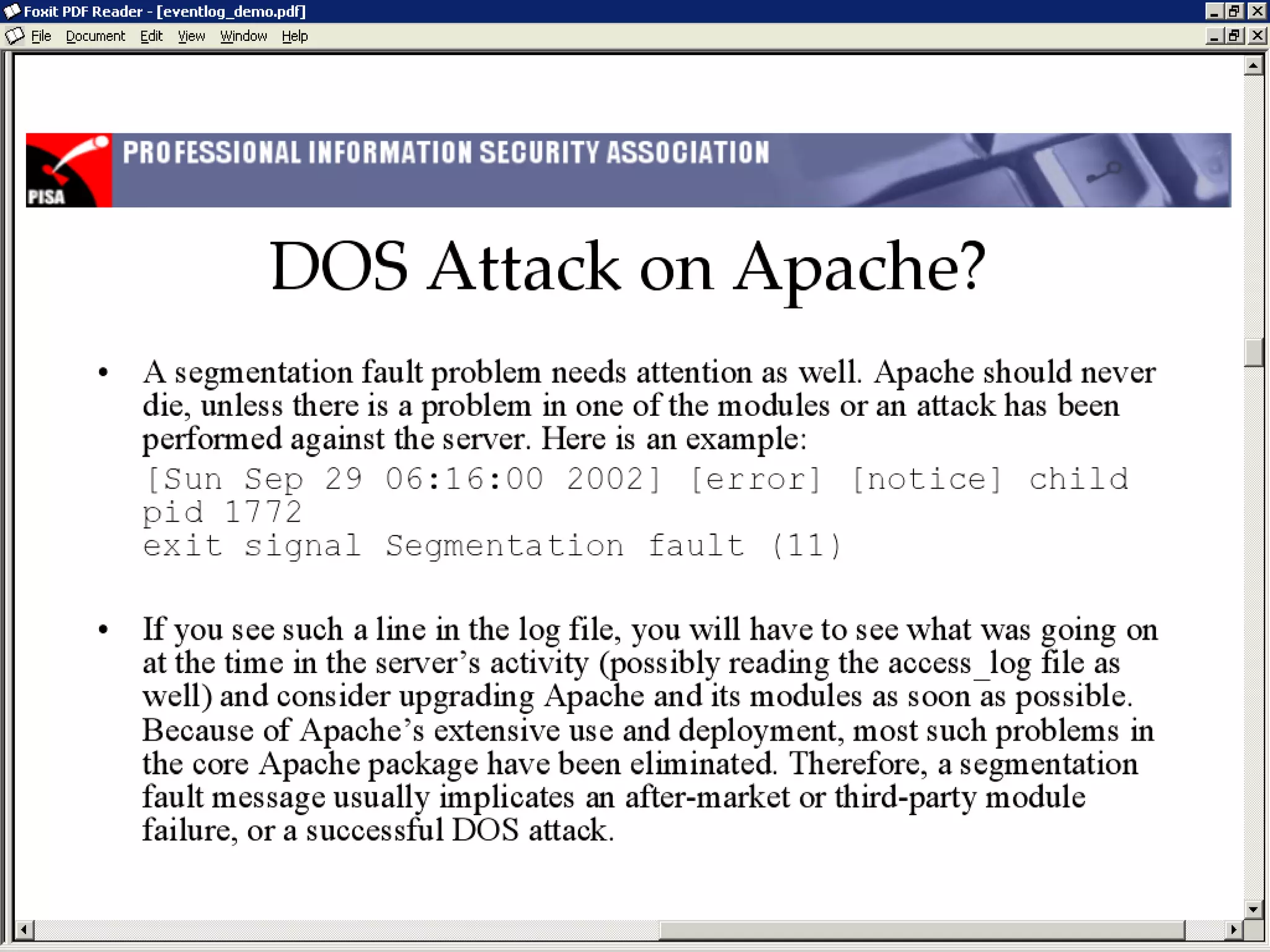Image resolution: width=1270 pixels, height=952 pixels.
Task: Click the vertical scrollbar down arrow
Action: (x=1254, y=909)
